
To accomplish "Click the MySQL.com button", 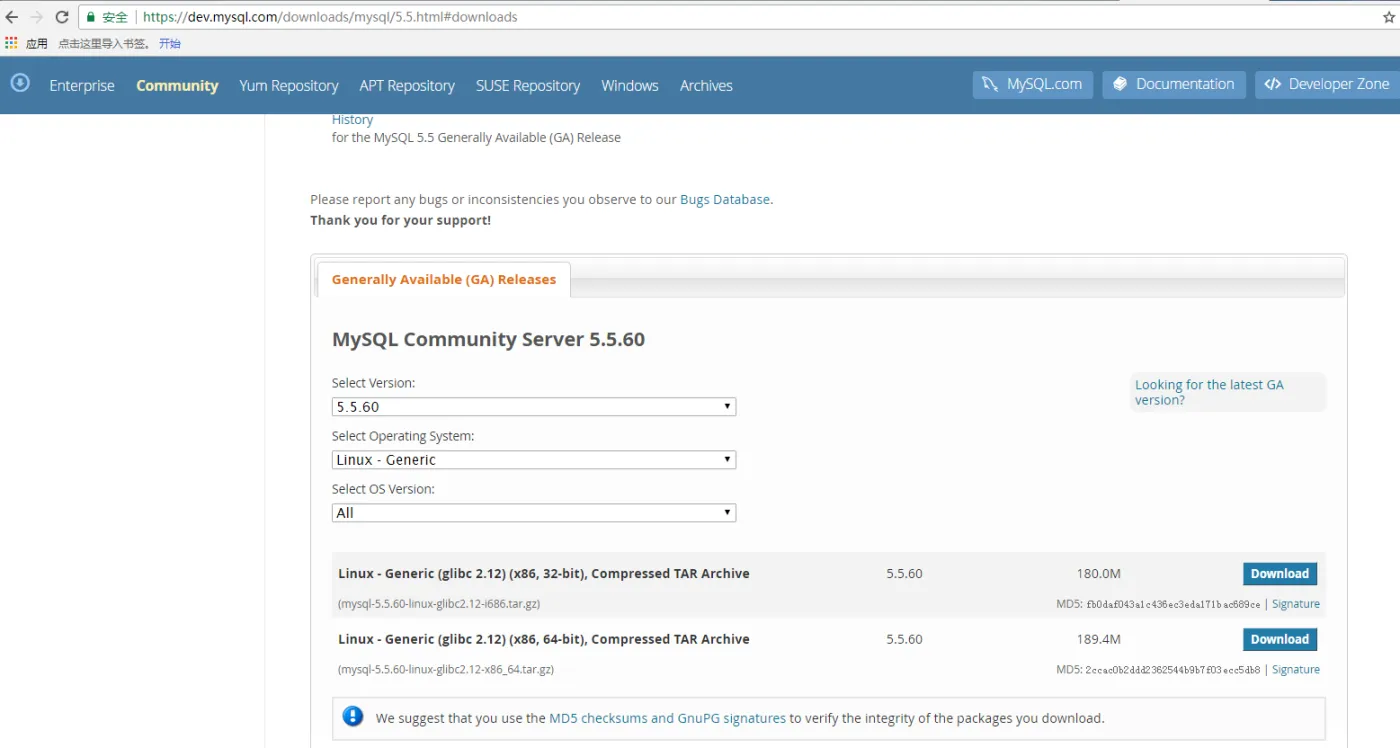I will click(1033, 84).
